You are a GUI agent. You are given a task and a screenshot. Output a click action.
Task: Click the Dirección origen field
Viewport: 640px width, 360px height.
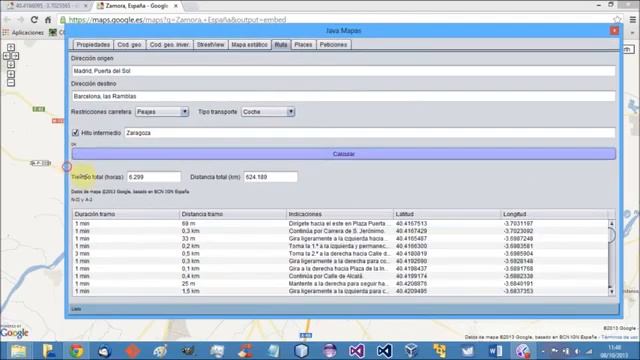click(344, 71)
